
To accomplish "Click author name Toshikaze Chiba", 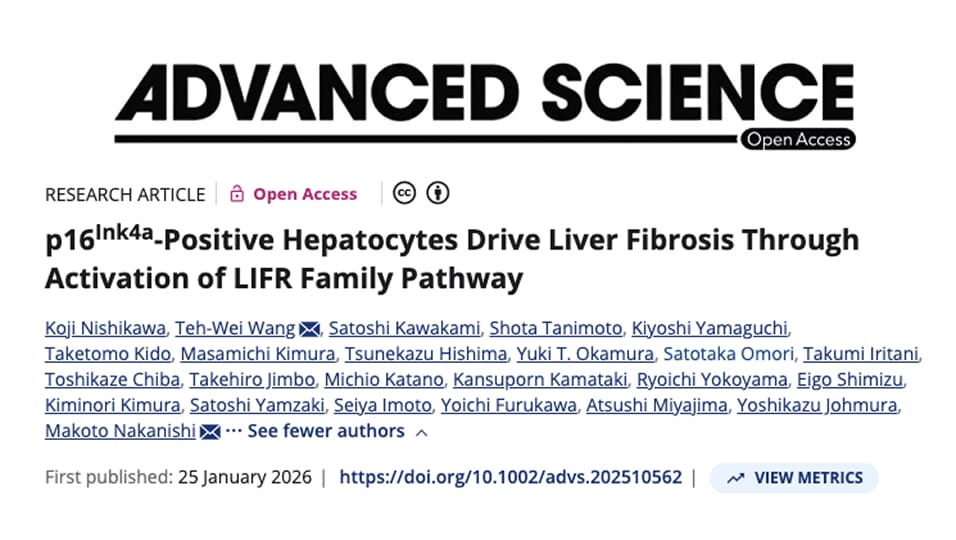I will coord(112,380).
